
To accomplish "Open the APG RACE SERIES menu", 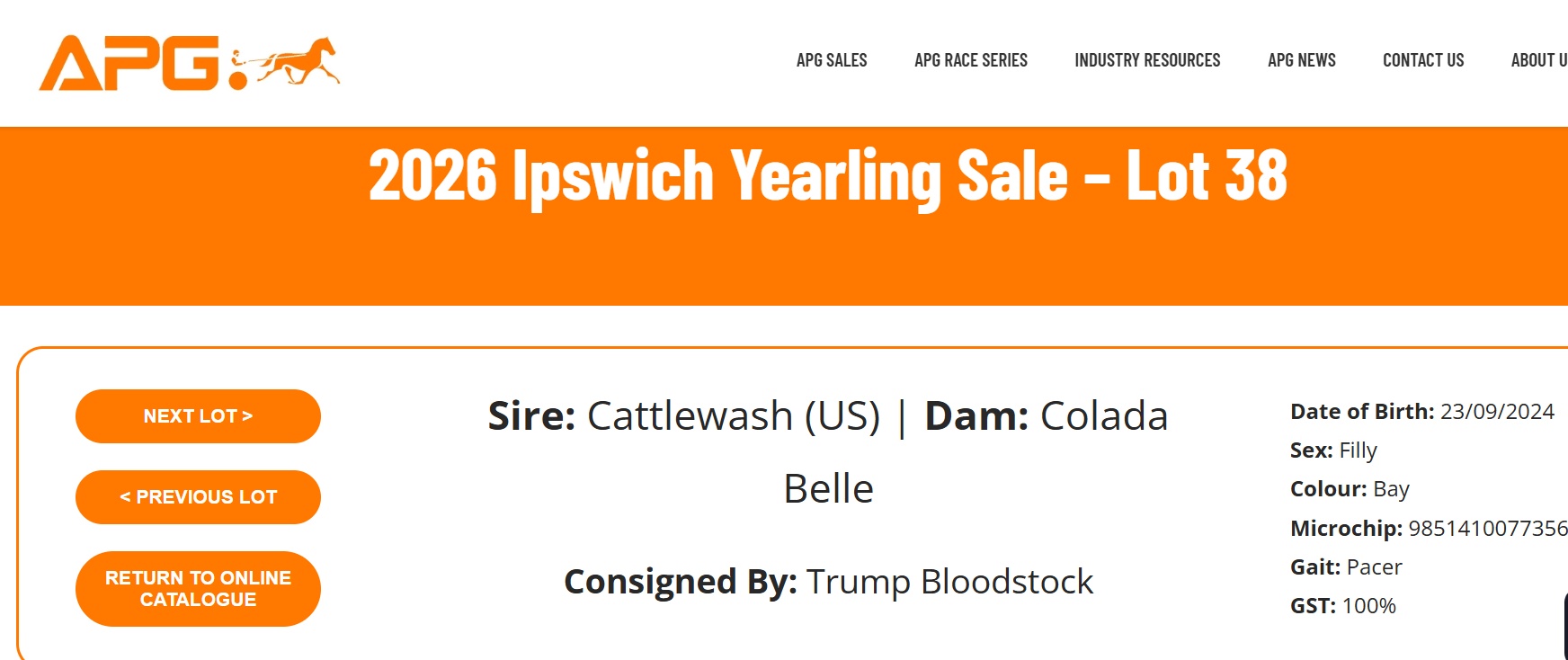I will click(971, 60).
